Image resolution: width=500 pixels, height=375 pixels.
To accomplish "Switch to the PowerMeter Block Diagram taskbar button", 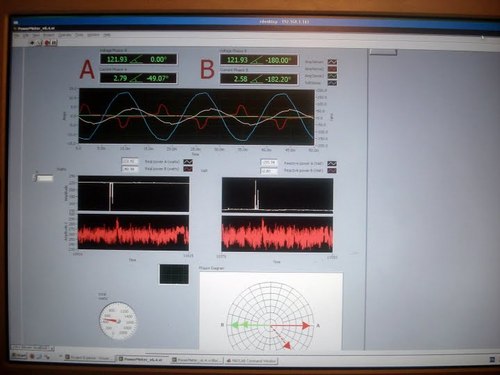I will (197, 360).
